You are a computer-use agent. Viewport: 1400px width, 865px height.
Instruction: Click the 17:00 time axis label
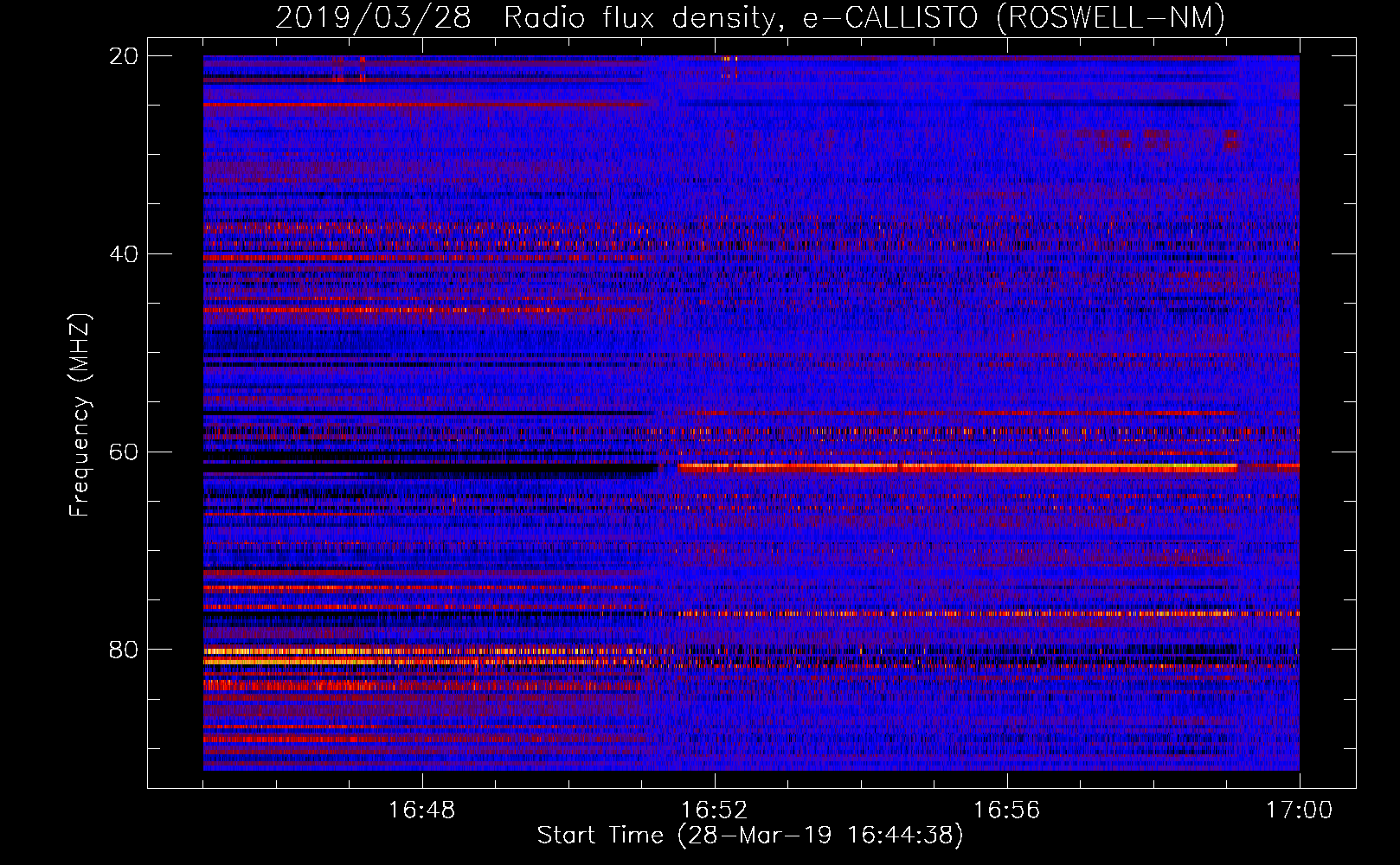click(x=1299, y=811)
